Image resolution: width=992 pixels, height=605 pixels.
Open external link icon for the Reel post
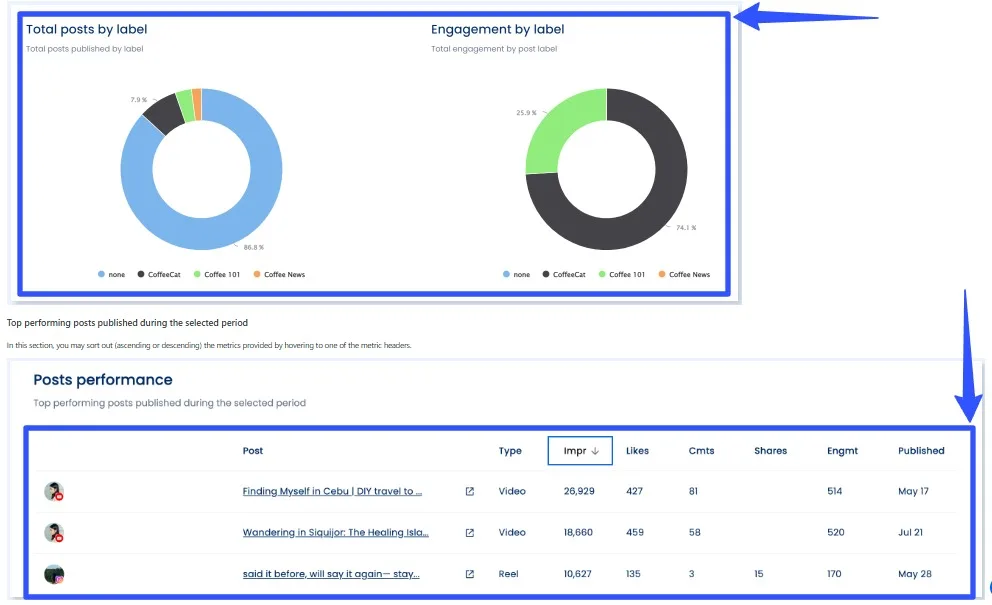coord(470,575)
